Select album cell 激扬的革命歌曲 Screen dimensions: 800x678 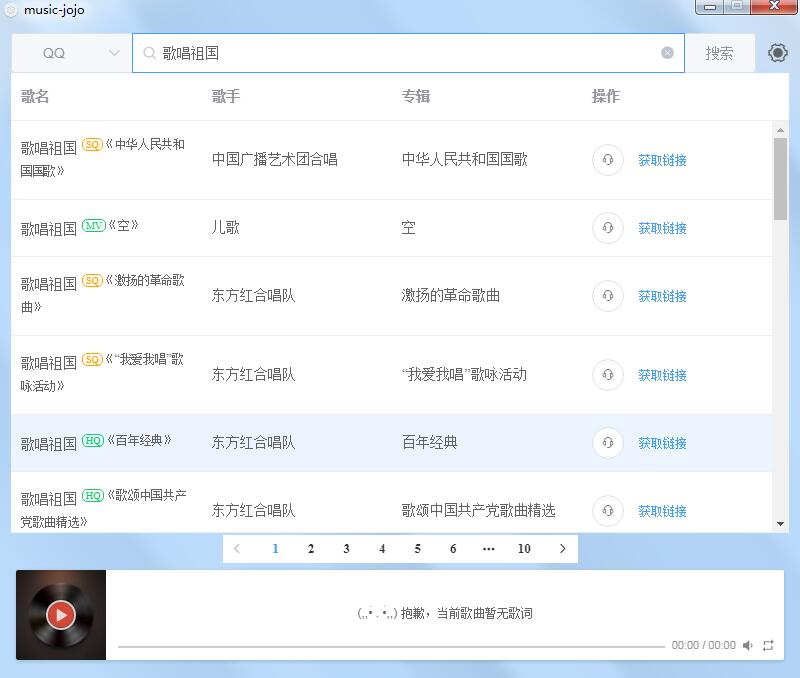pyautogui.click(x=451, y=295)
